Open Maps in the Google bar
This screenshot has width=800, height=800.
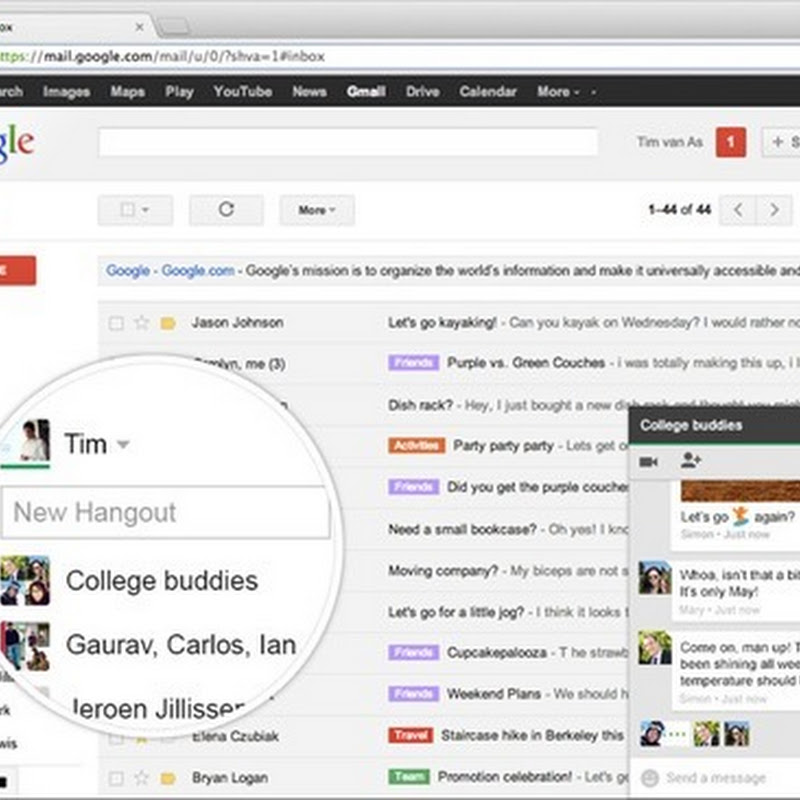click(128, 92)
